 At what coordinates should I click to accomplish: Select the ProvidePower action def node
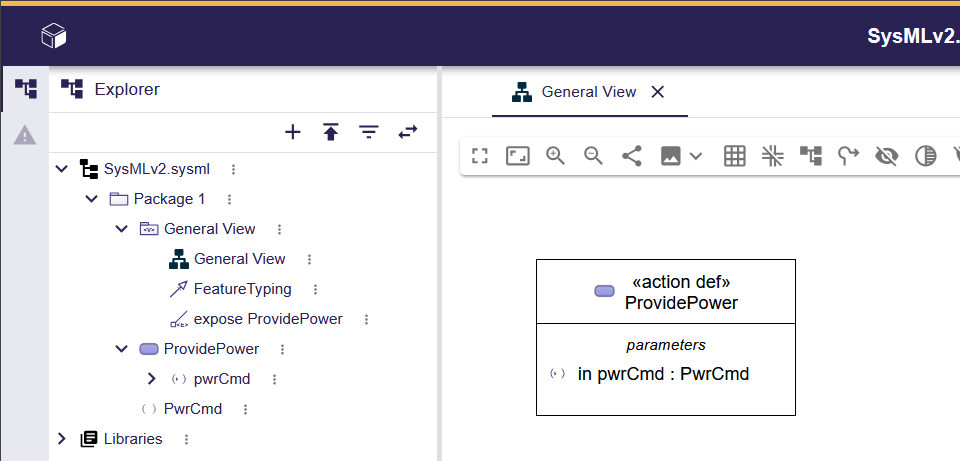click(x=665, y=292)
